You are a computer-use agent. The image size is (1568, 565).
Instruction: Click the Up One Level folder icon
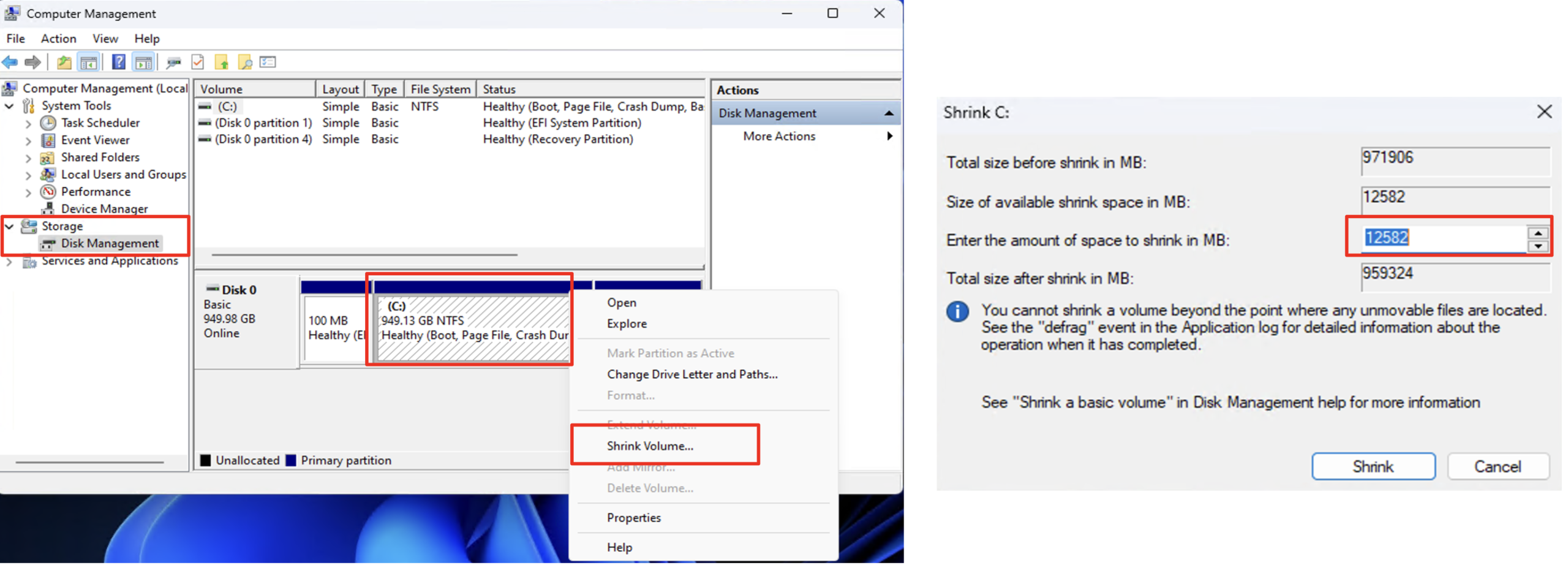pos(64,62)
